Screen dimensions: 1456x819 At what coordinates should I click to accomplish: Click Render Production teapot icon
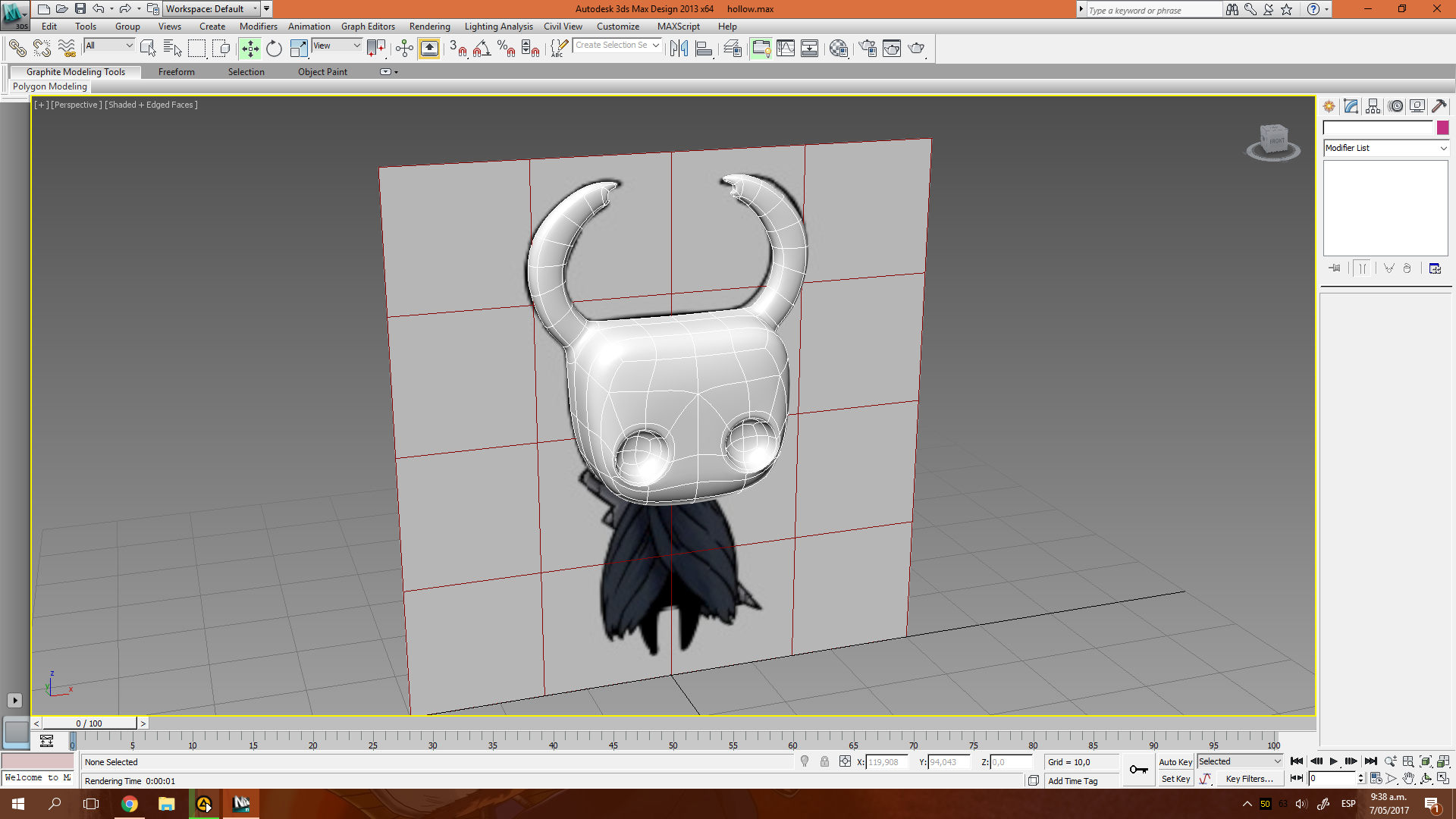(x=917, y=49)
